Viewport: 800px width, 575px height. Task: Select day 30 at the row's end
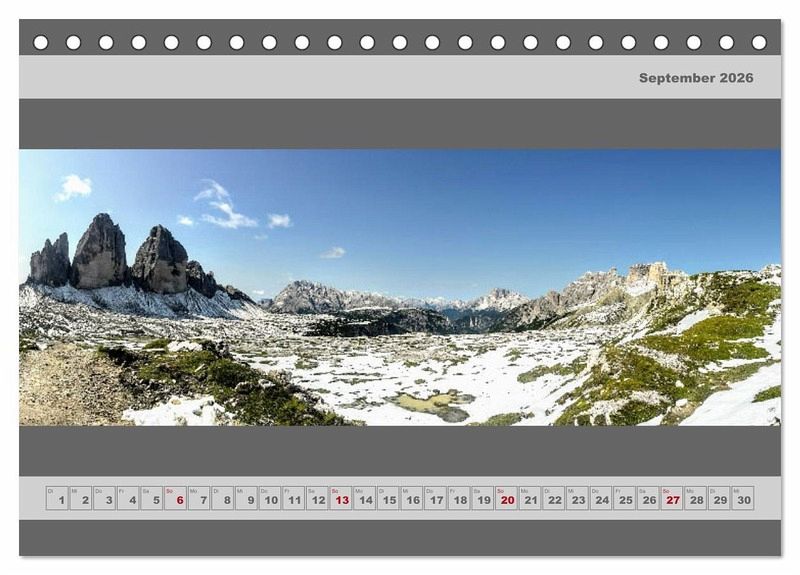(x=742, y=498)
